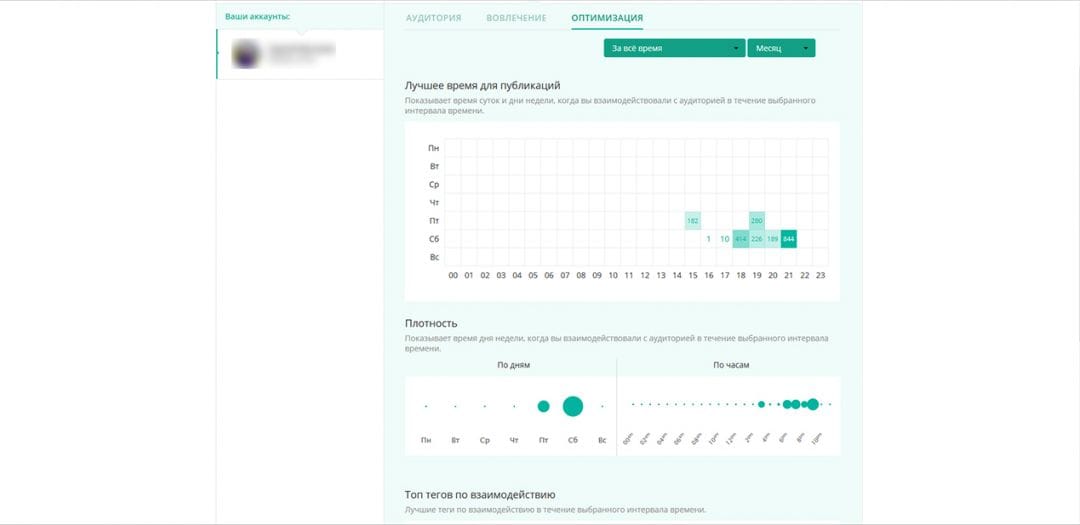The height and width of the screenshot is (525, 1080).
Task: Click the heatmap cell showing 844
Action: (x=789, y=239)
